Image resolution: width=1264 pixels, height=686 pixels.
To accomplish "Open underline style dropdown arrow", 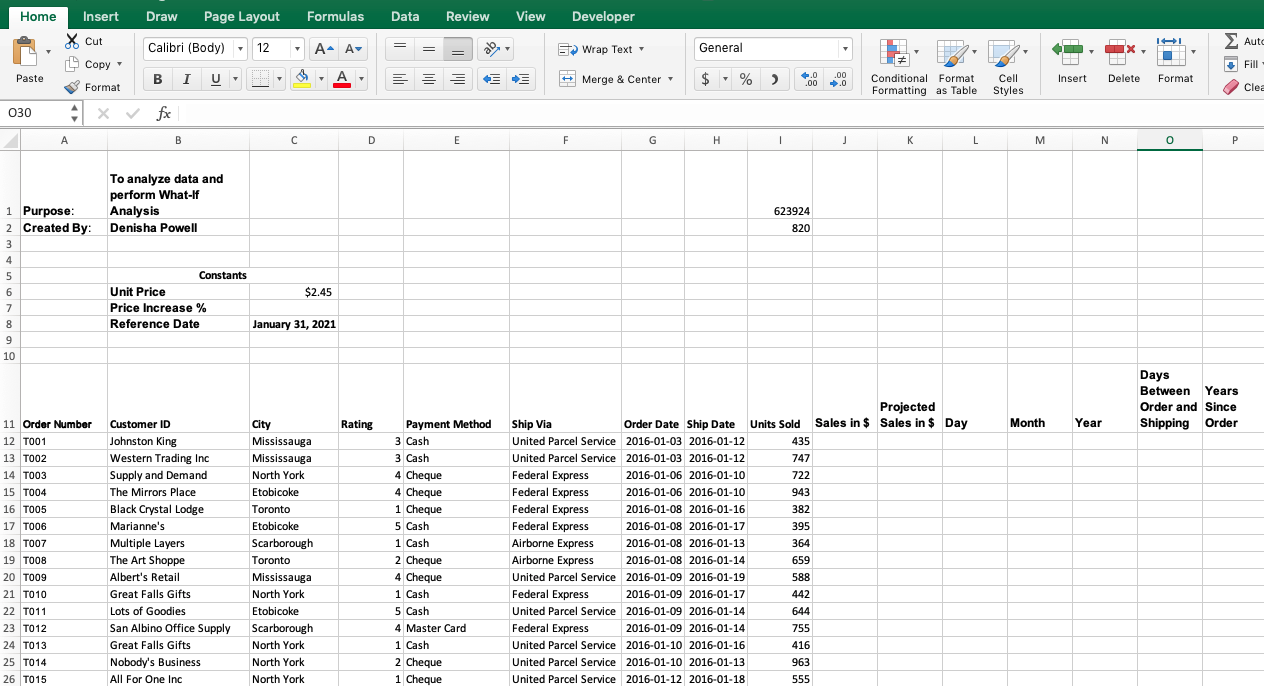I will click(x=233, y=79).
